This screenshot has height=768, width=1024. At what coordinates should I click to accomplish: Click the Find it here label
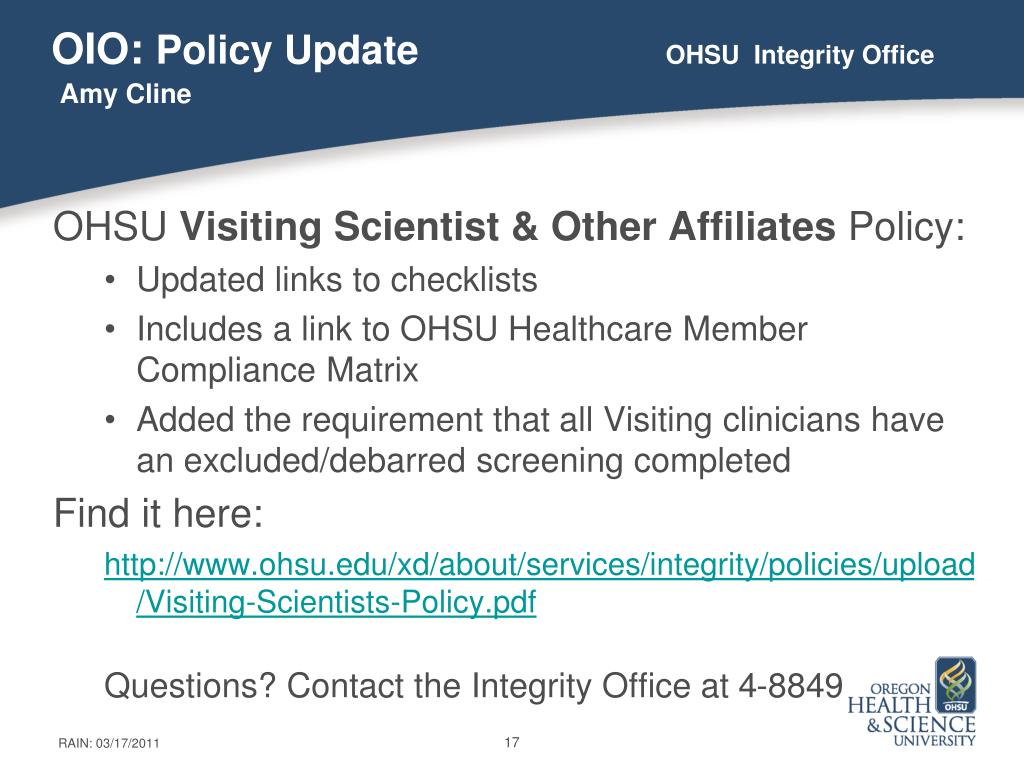tap(159, 513)
